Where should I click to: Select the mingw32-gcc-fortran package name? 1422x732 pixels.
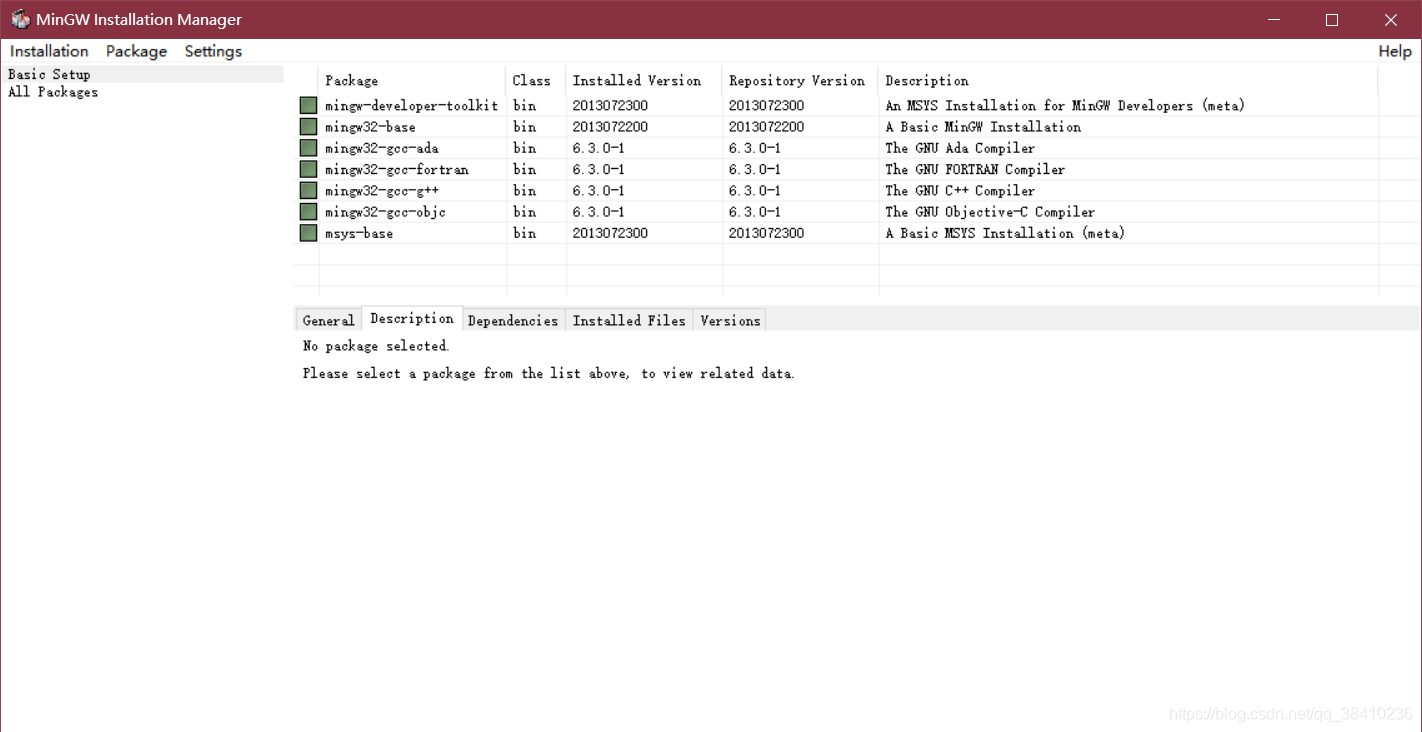397,169
